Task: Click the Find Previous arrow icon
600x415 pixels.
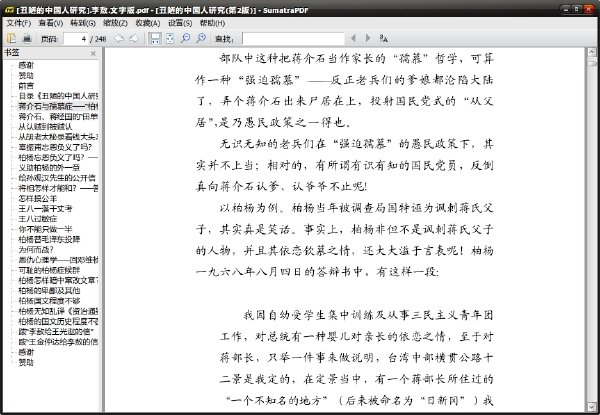Action: (x=353, y=38)
